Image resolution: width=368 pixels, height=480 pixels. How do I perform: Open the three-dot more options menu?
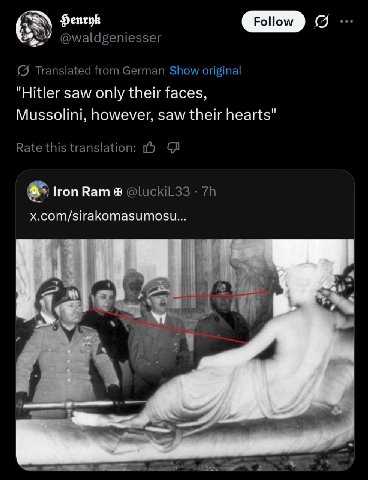[x=347, y=22]
